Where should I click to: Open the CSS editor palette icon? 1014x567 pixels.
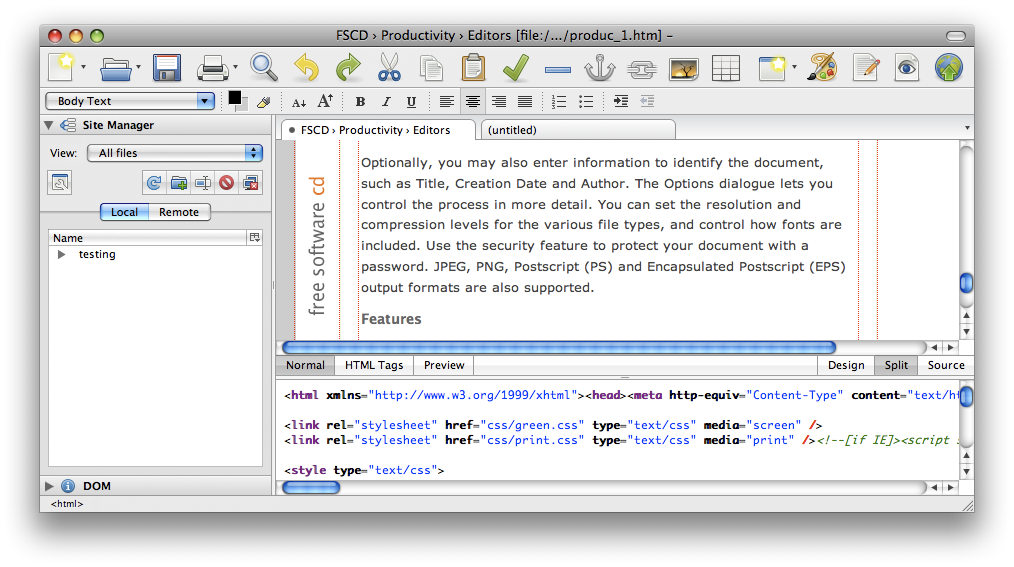tap(823, 67)
